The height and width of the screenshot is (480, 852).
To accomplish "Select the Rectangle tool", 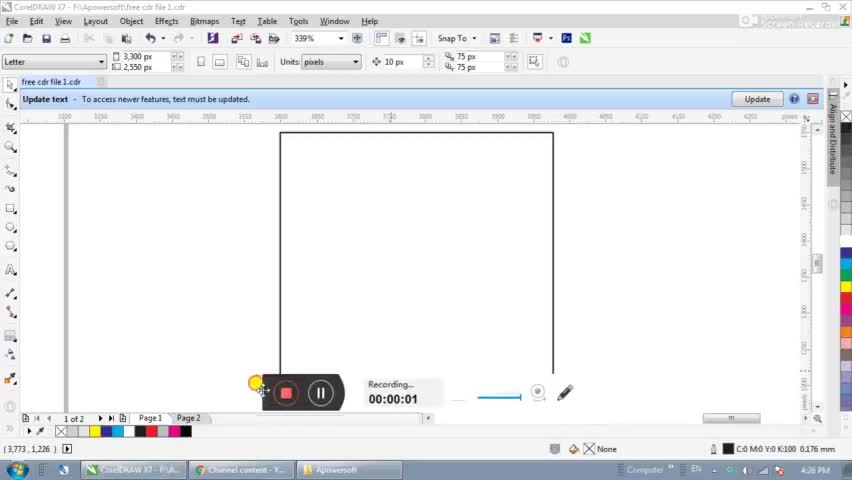I will (x=10, y=209).
